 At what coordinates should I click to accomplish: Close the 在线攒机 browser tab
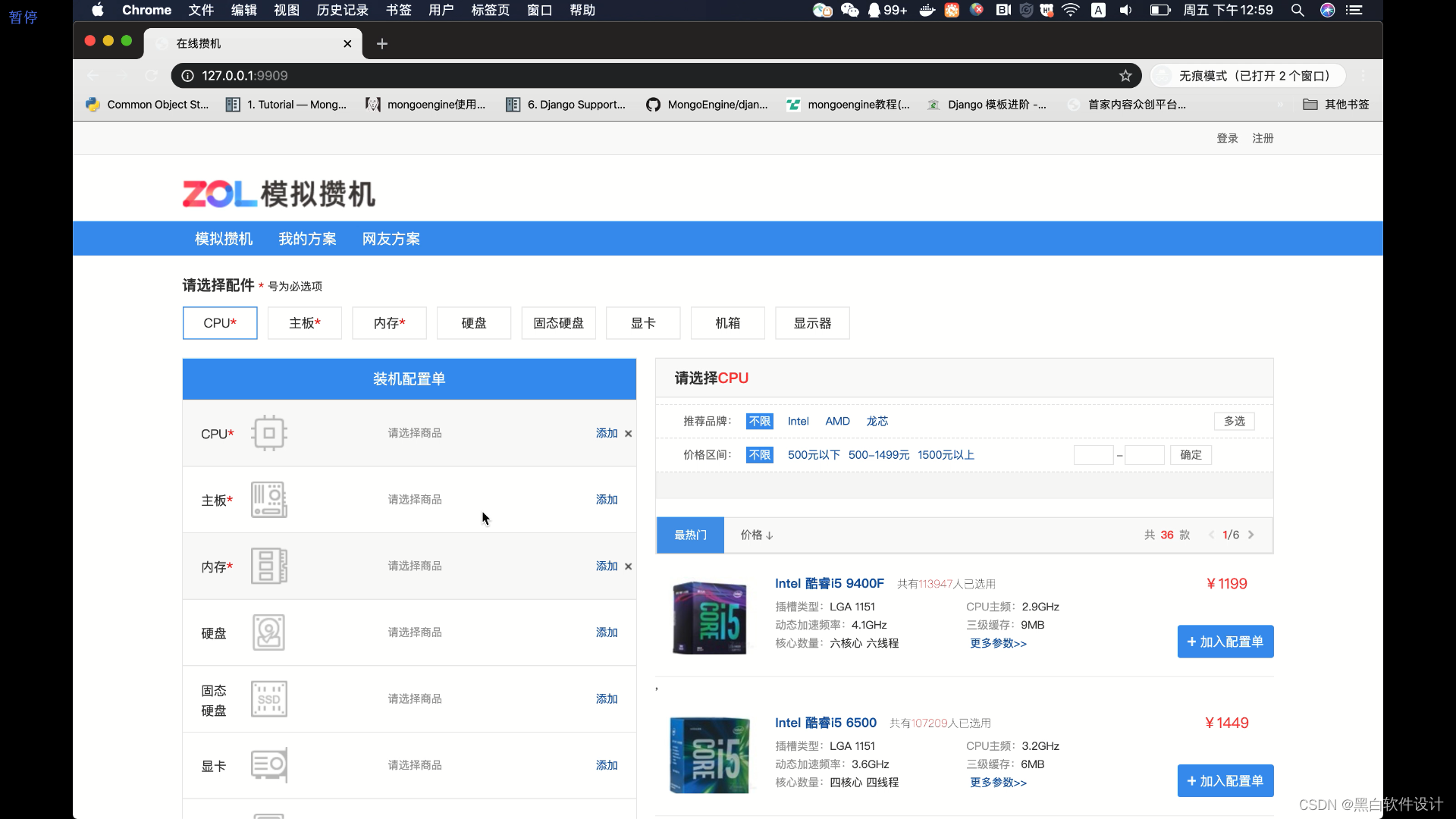(347, 44)
